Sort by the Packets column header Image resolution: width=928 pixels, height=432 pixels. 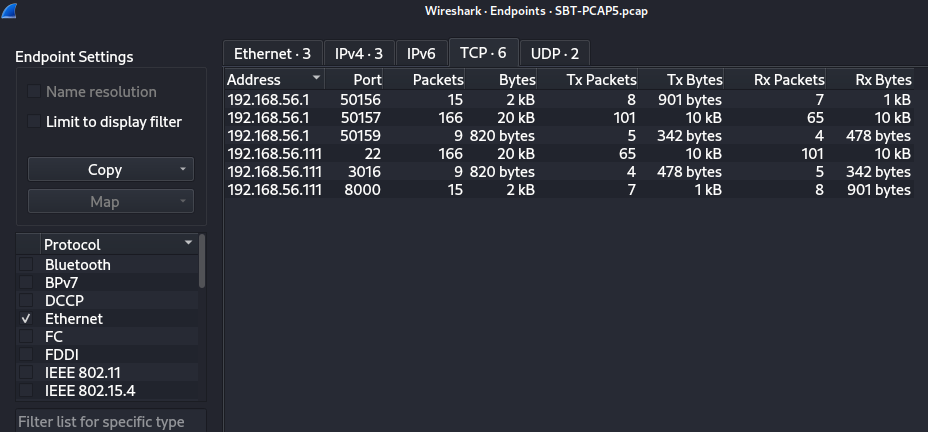424,79
